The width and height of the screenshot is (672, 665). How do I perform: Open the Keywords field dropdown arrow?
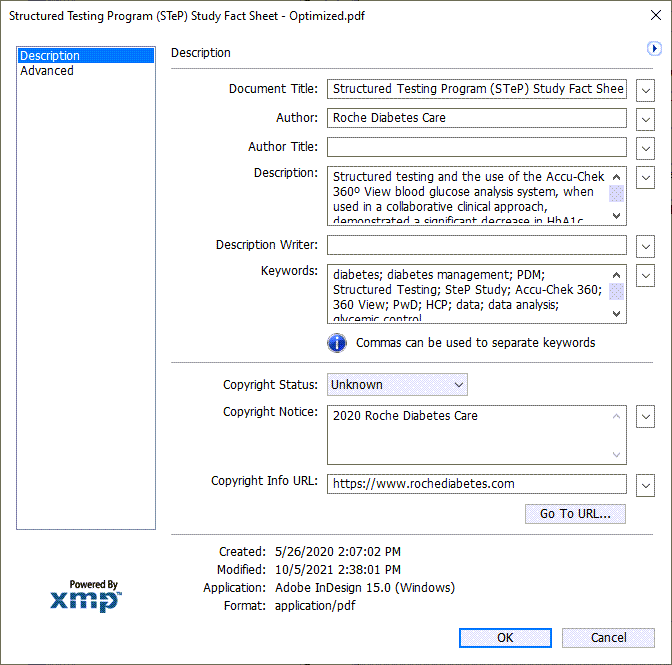tap(645, 276)
